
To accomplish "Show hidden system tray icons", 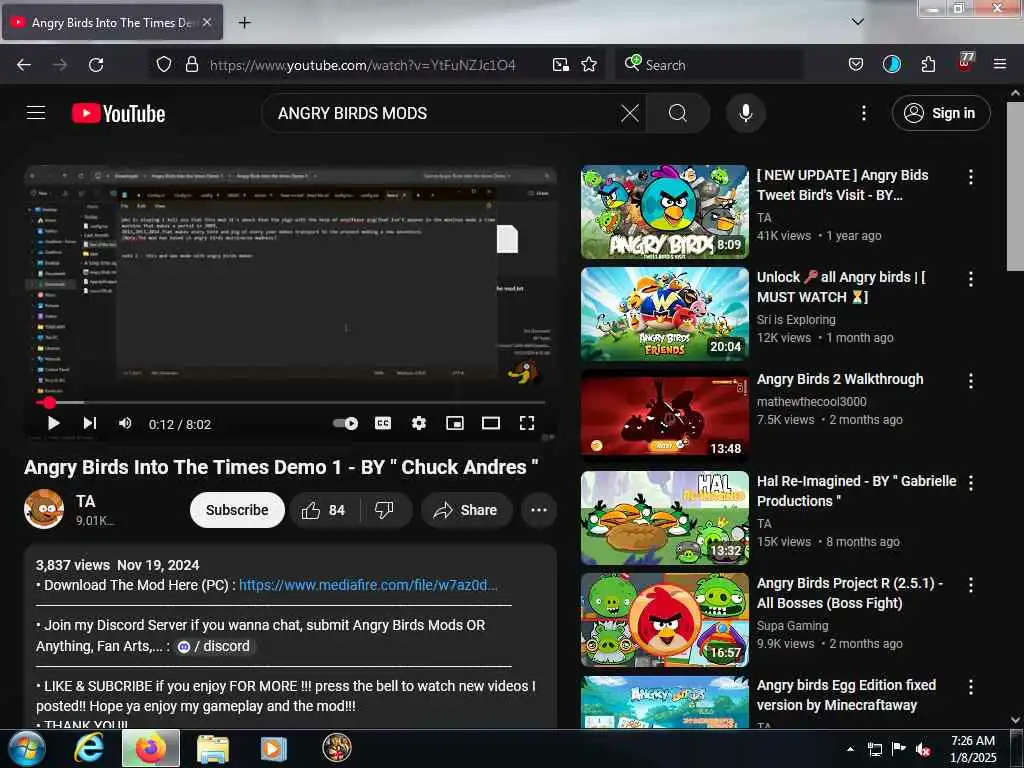I will click(x=850, y=749).
